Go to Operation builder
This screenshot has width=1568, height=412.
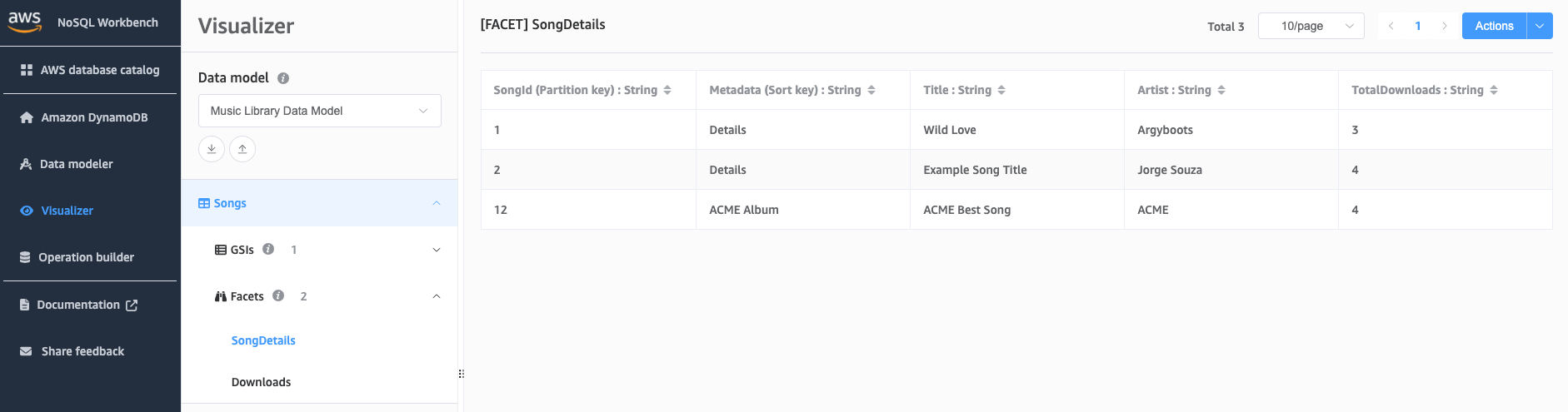point(86,257)
